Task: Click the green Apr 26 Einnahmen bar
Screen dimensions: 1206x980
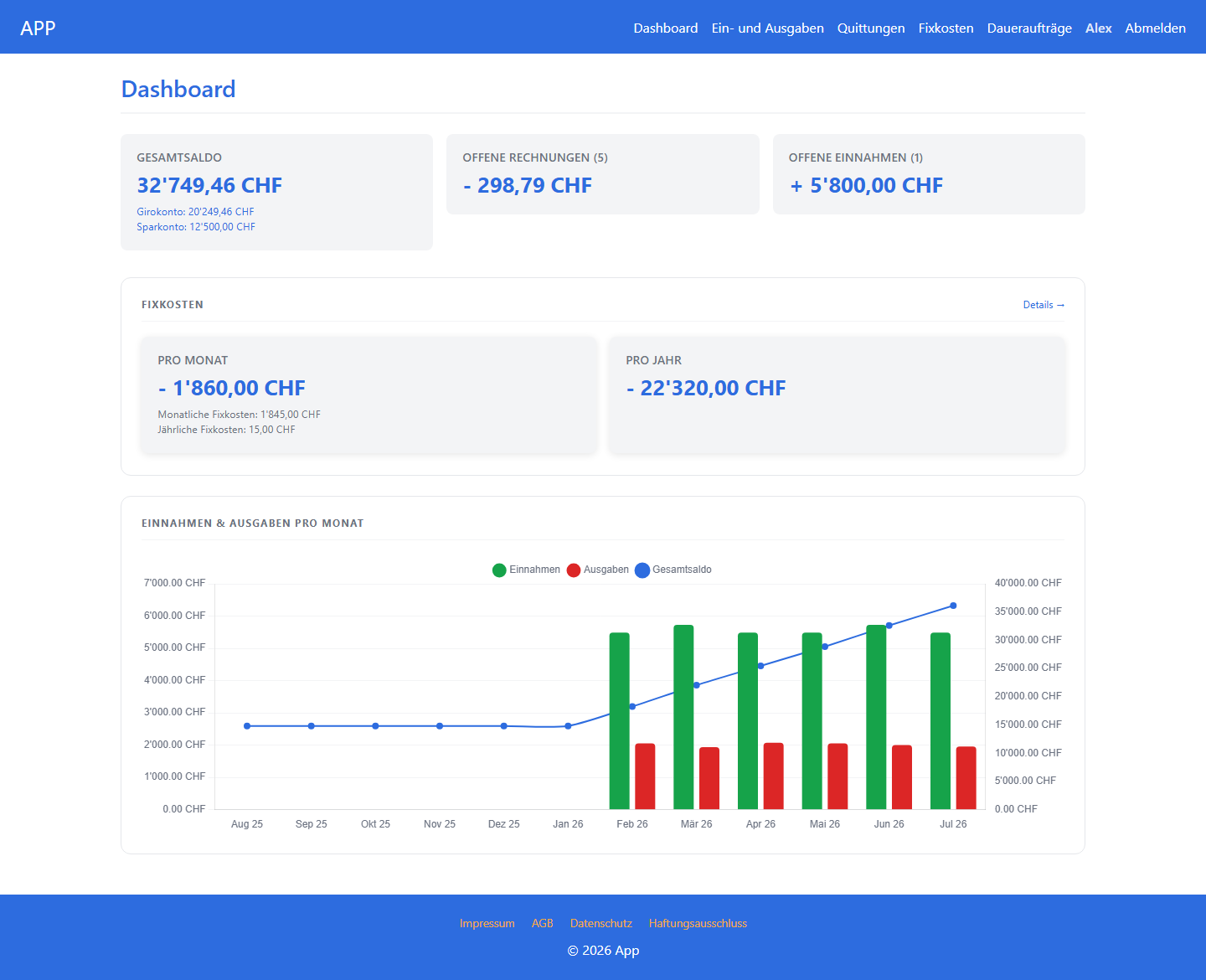Action: 748,721
